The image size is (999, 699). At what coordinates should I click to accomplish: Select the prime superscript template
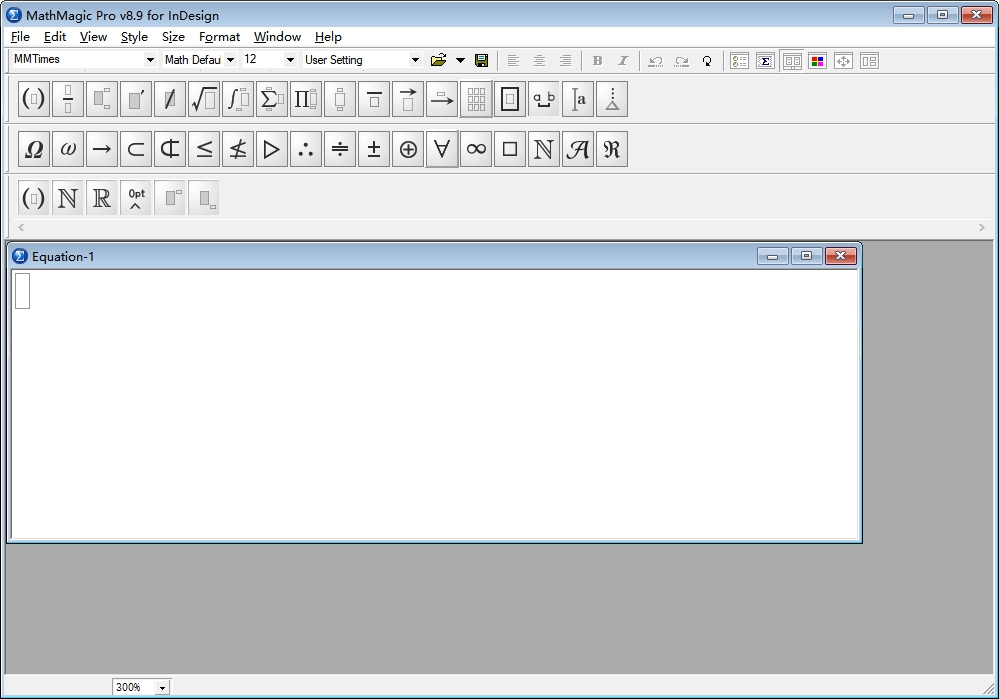pos(136,99)
